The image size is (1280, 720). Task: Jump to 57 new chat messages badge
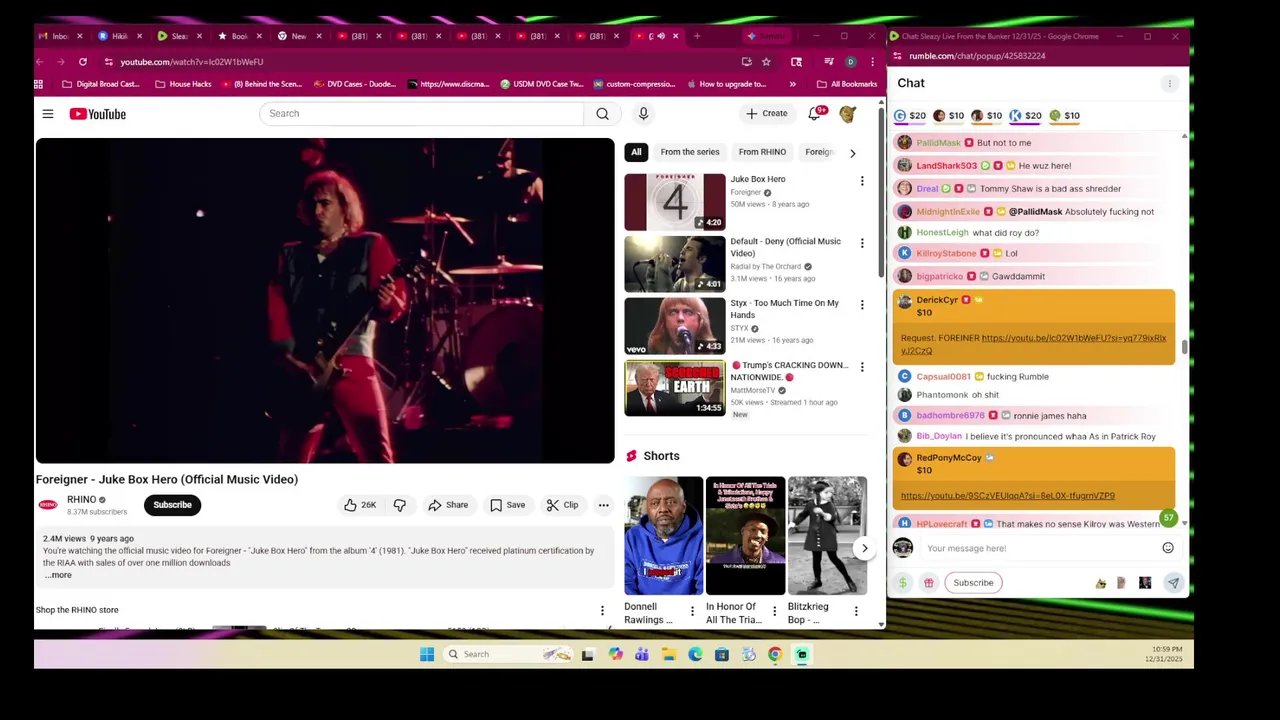click(1168, 518)
